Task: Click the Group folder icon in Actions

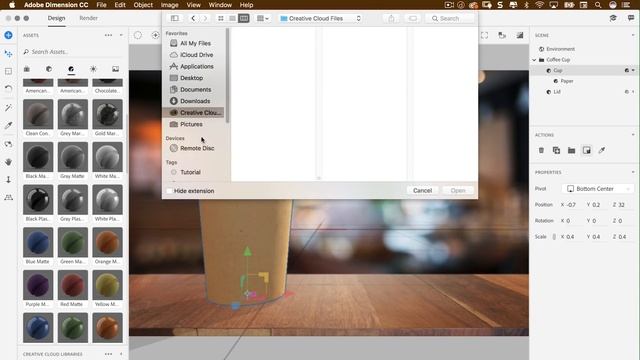Action: click(571, 150)
